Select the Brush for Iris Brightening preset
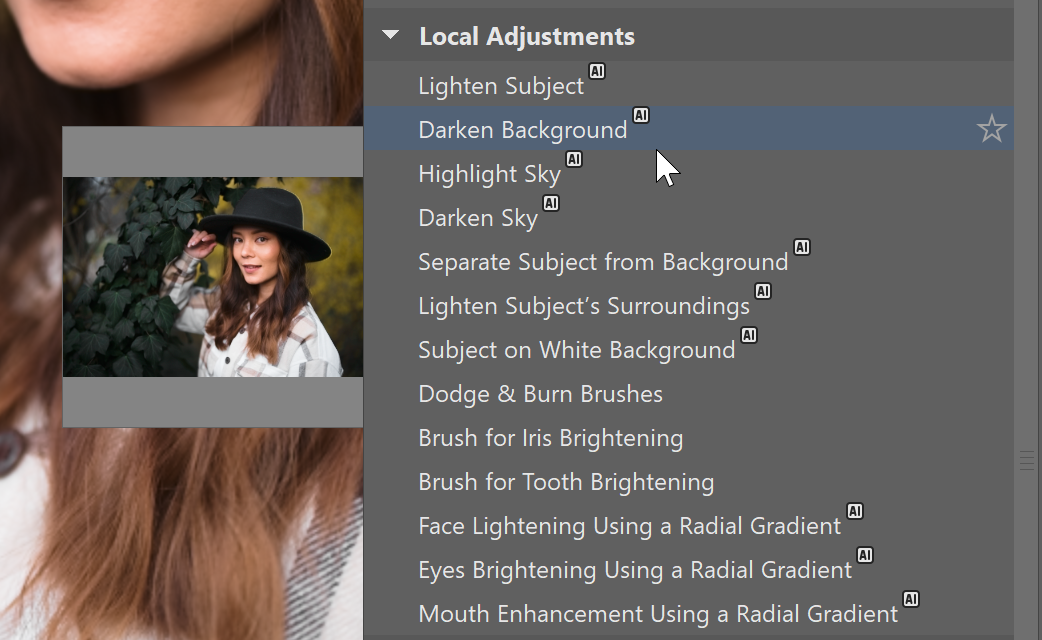Image resolution: width=1042 pixels, height=640 pixels. click(x=550, y=437)
